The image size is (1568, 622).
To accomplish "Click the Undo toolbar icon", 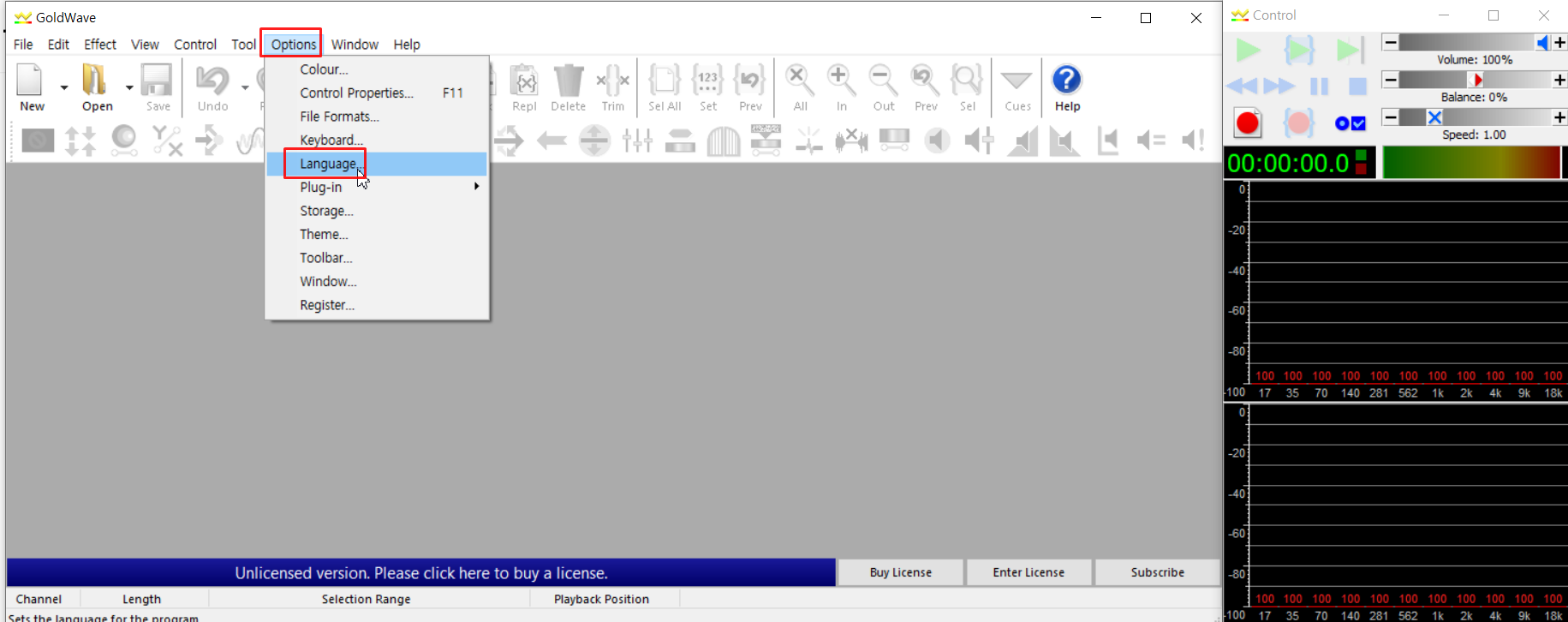I will (x=212, y=81).
